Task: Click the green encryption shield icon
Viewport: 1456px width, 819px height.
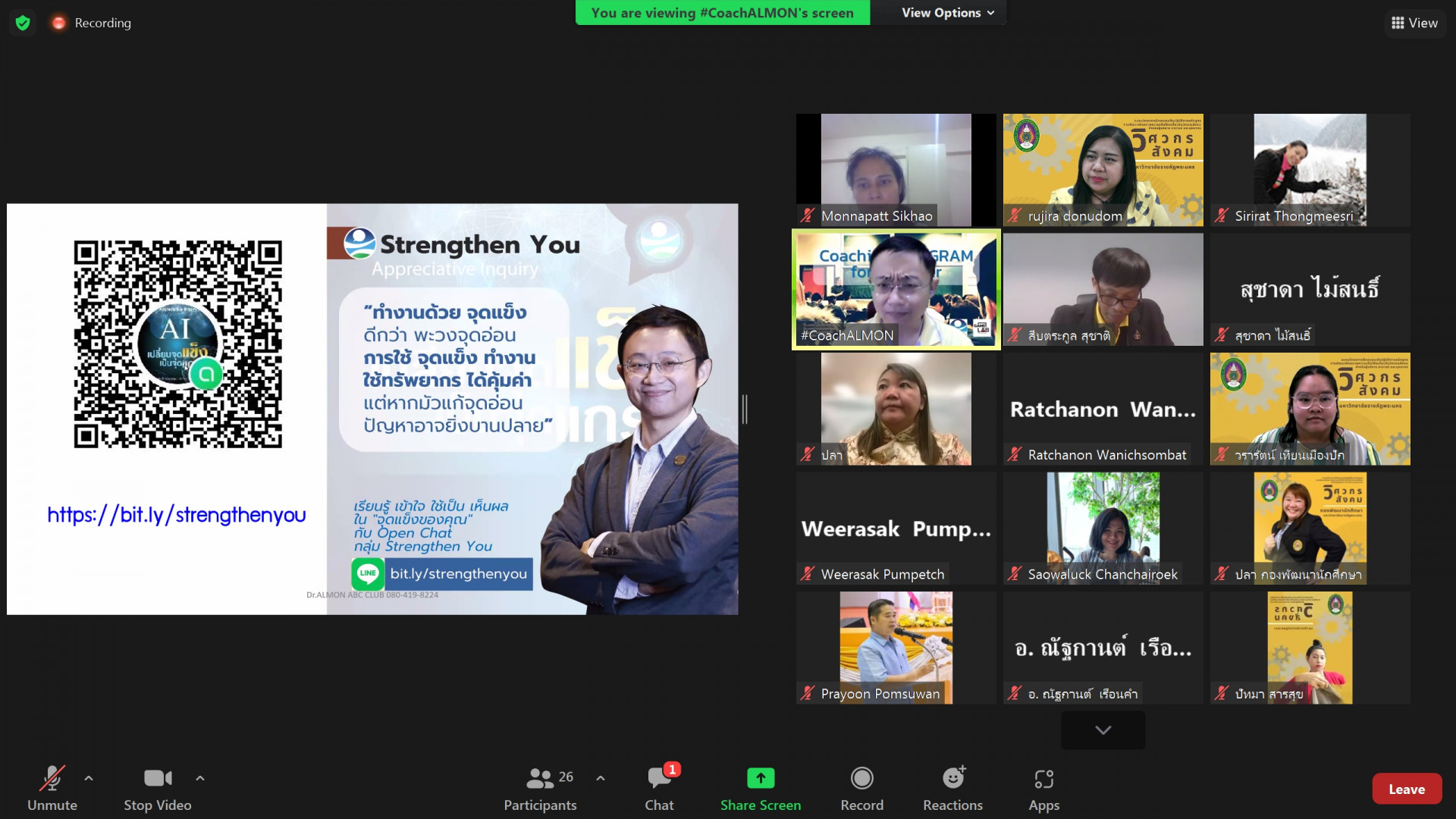Action: (x=23, y=23)
